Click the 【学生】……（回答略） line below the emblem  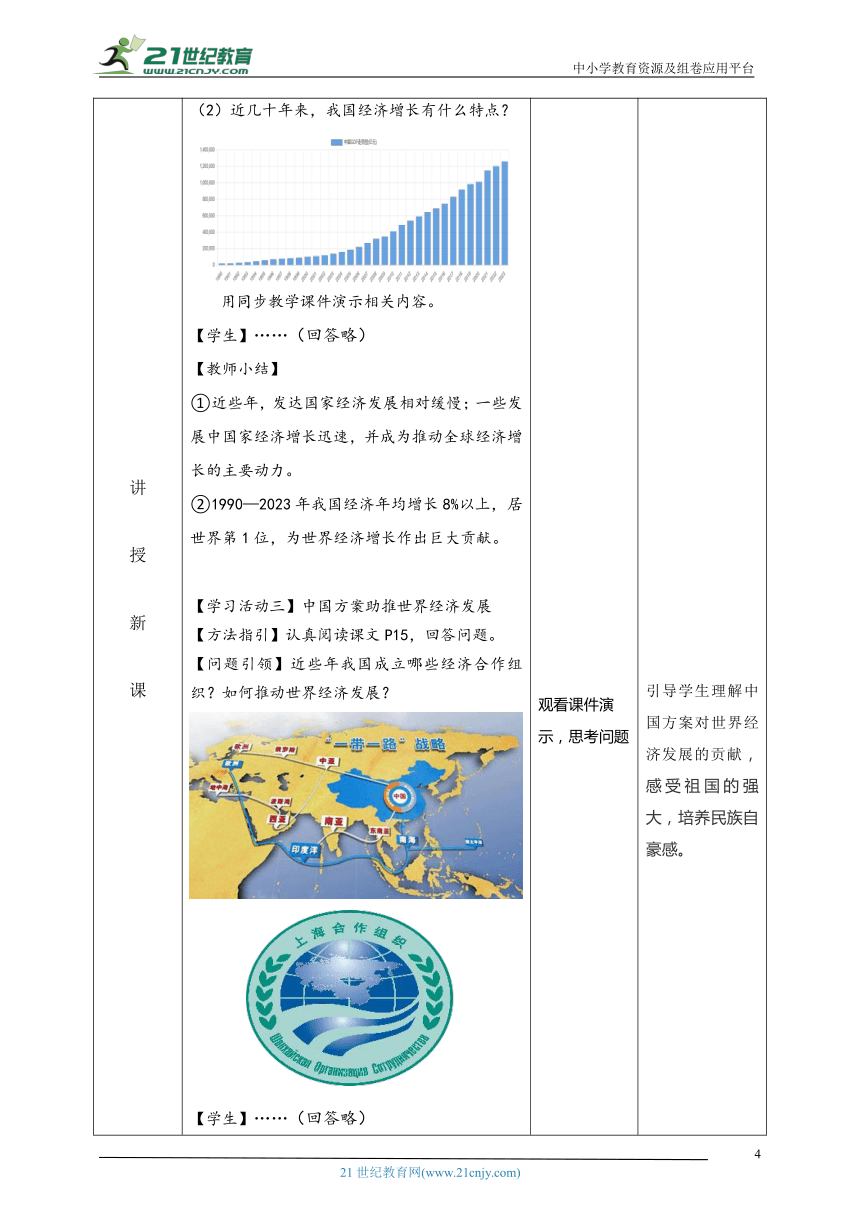click(279, 1117)
